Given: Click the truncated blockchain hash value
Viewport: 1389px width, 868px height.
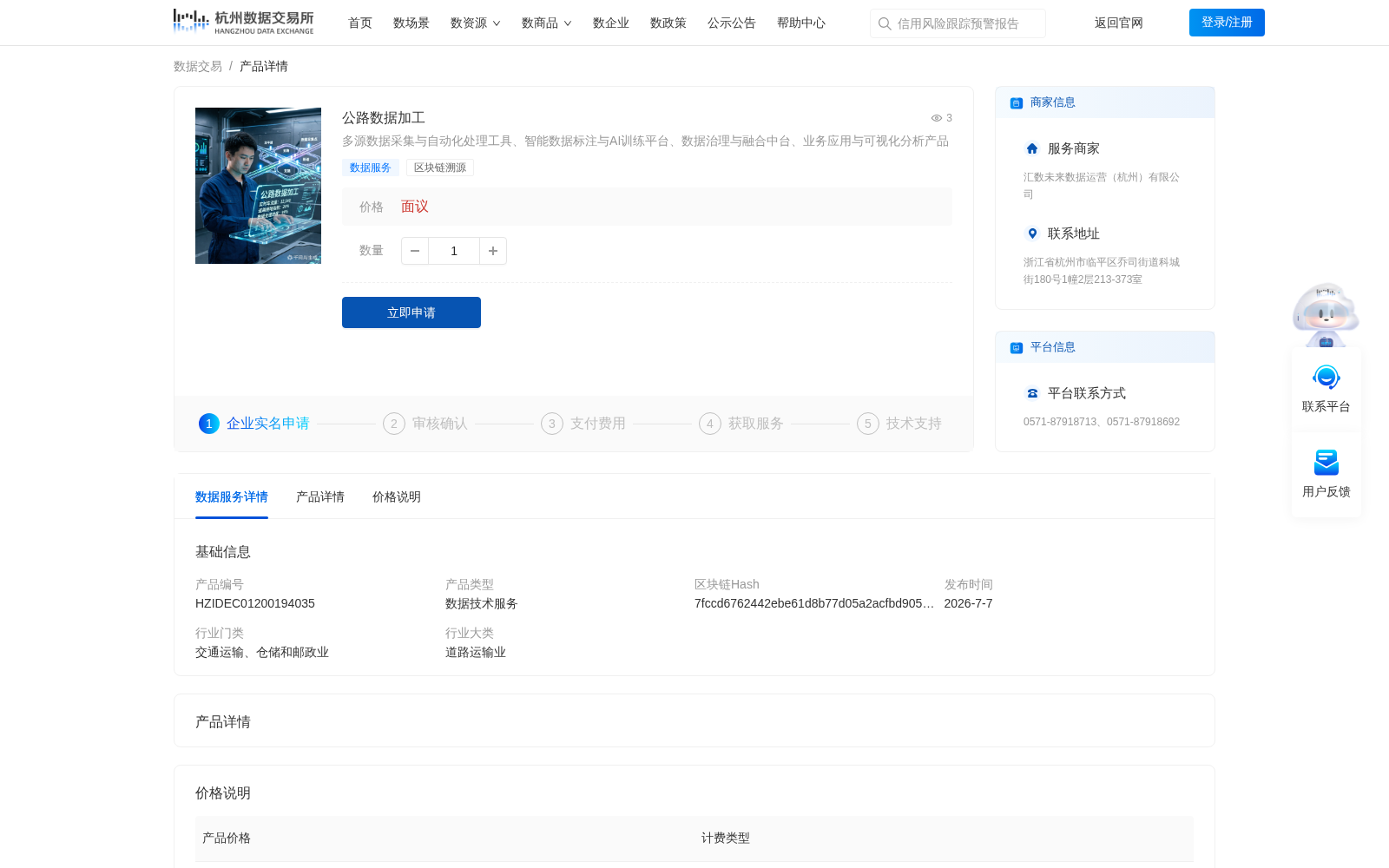Looking at the screenshot, I should coord(814,603).
